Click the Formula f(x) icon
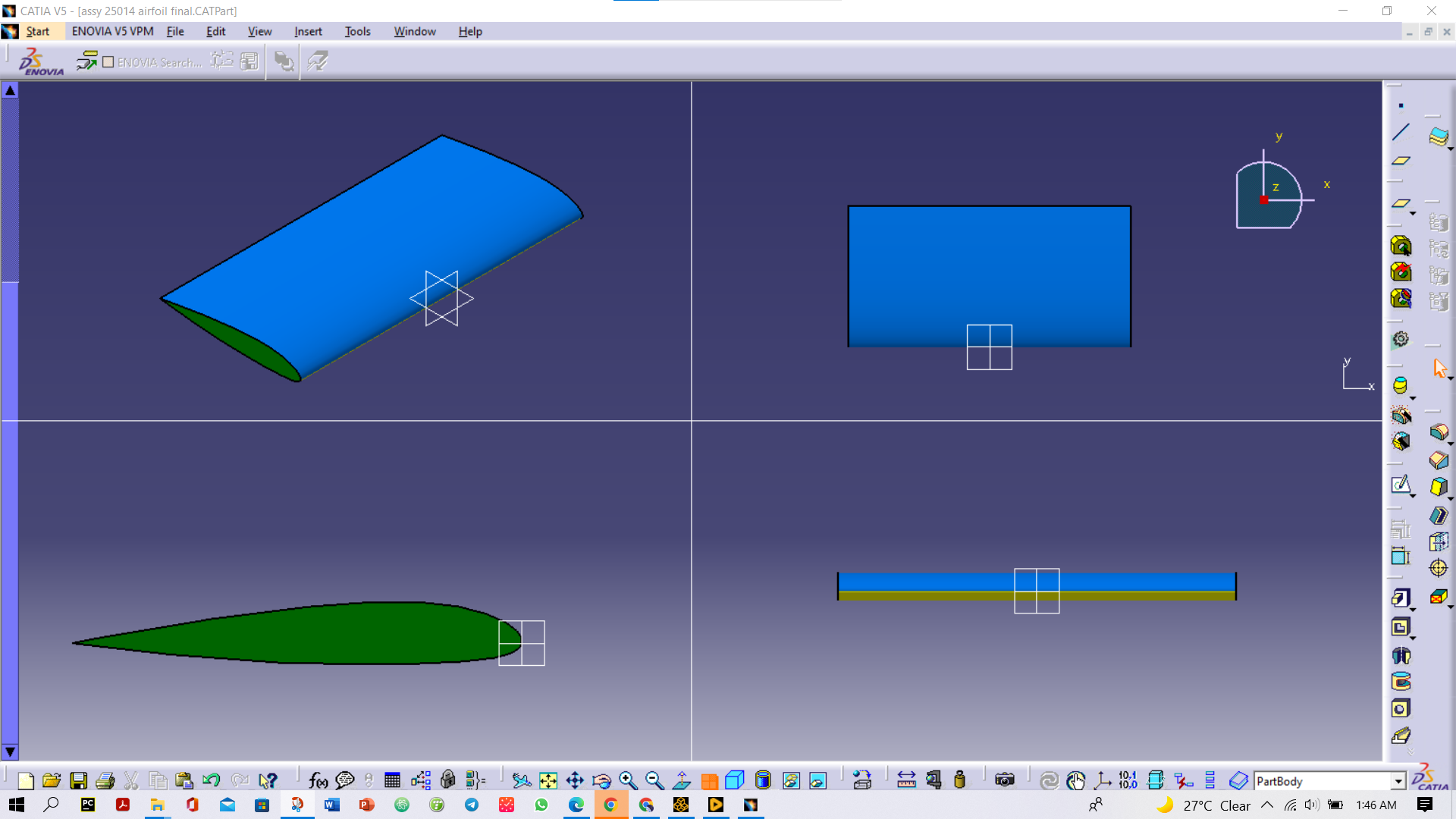 tap(318, 780)
